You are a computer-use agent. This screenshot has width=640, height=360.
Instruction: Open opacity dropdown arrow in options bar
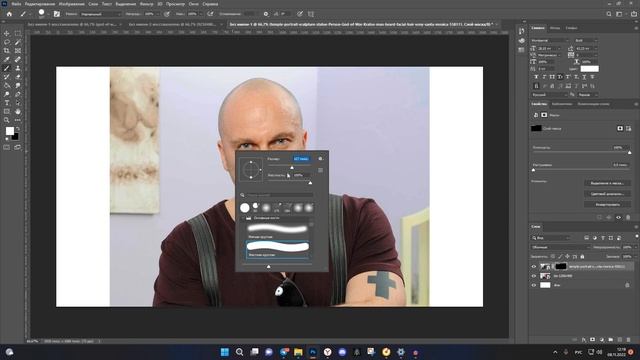tap(157, 14)
